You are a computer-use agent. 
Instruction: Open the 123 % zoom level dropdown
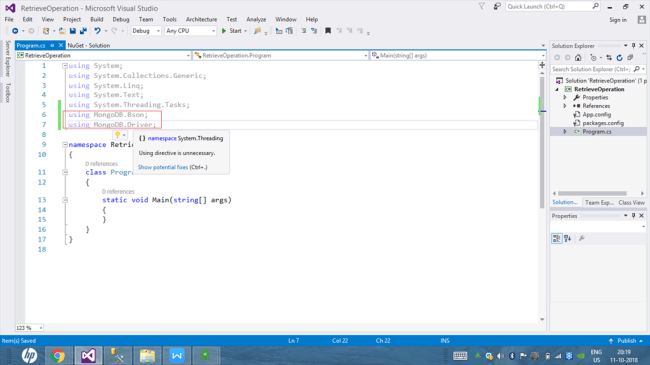click(29, 328)
